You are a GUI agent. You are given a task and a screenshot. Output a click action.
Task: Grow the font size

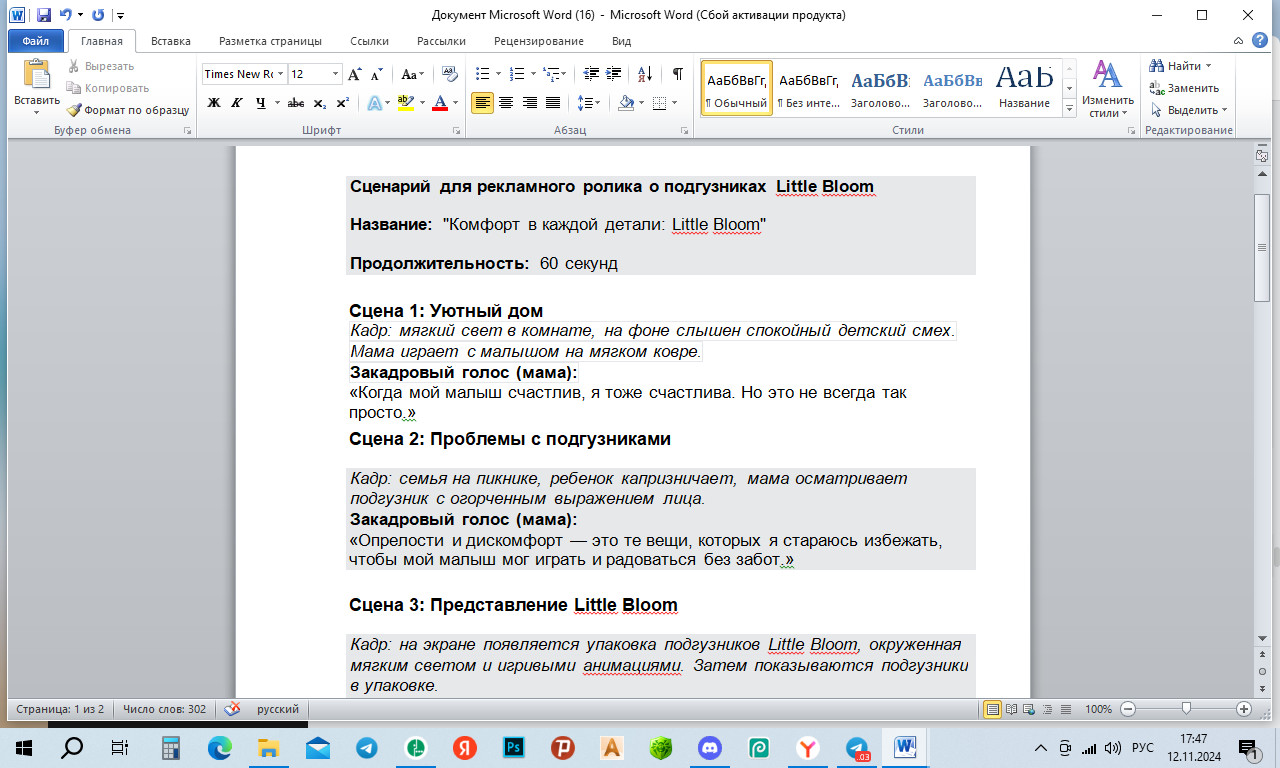pos(355,74)
